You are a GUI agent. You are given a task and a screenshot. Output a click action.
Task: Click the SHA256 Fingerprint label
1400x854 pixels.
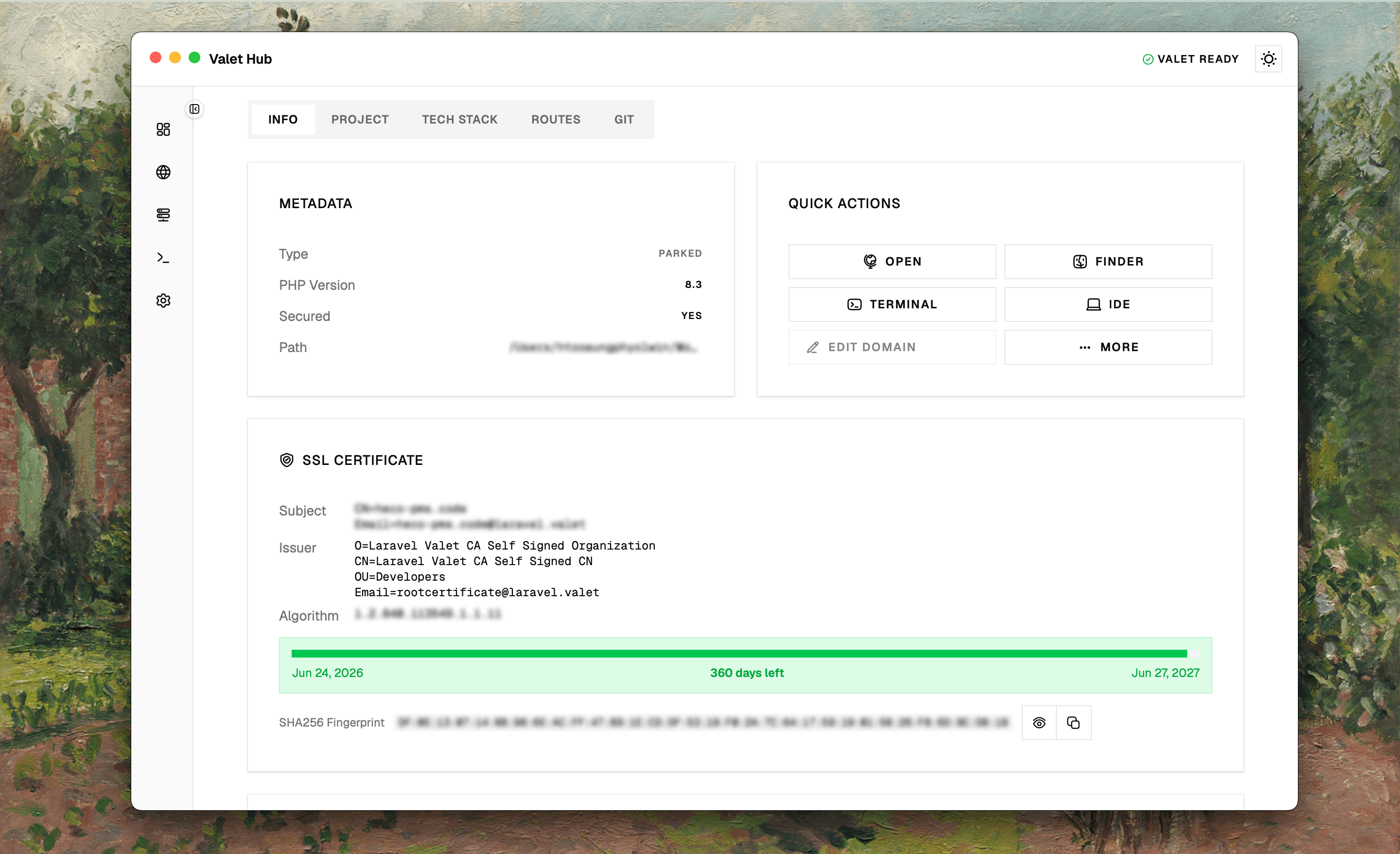331,722
